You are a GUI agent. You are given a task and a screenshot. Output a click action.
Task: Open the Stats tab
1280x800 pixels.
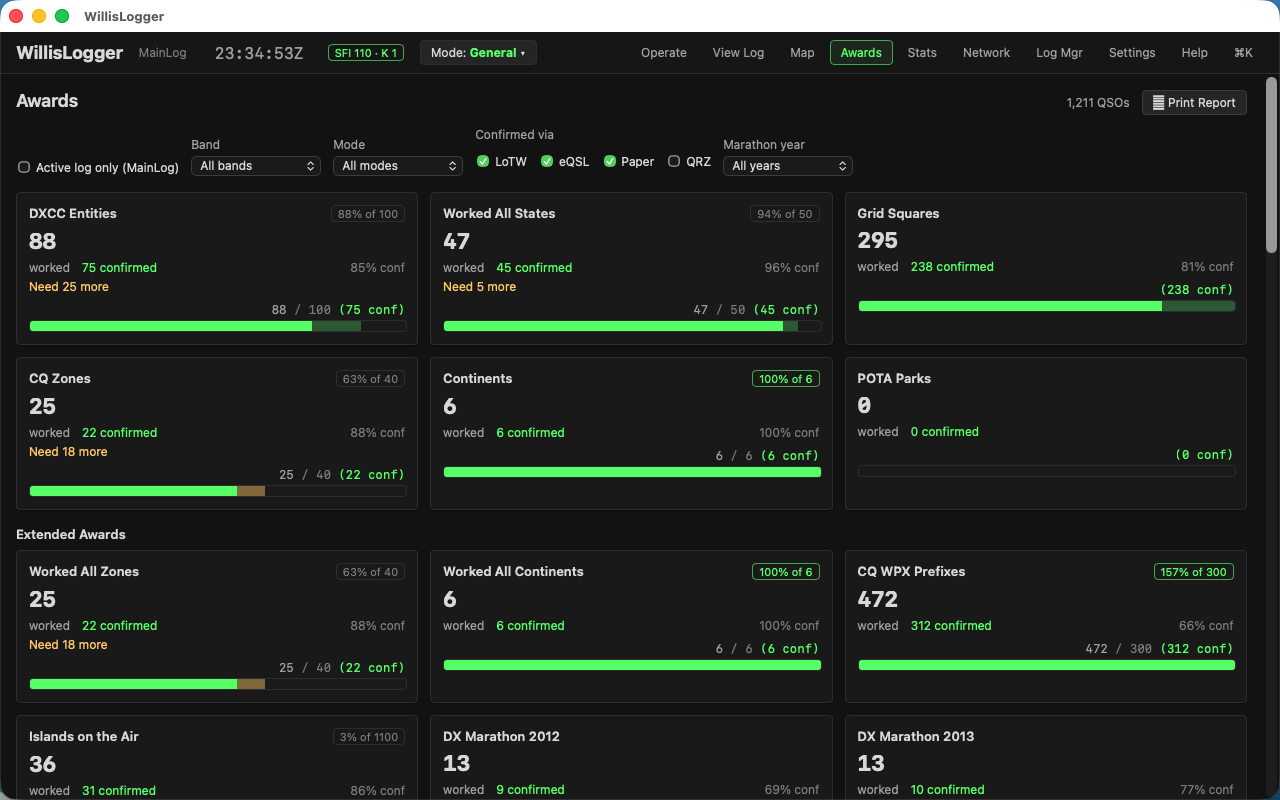click(x=922, y=53)
